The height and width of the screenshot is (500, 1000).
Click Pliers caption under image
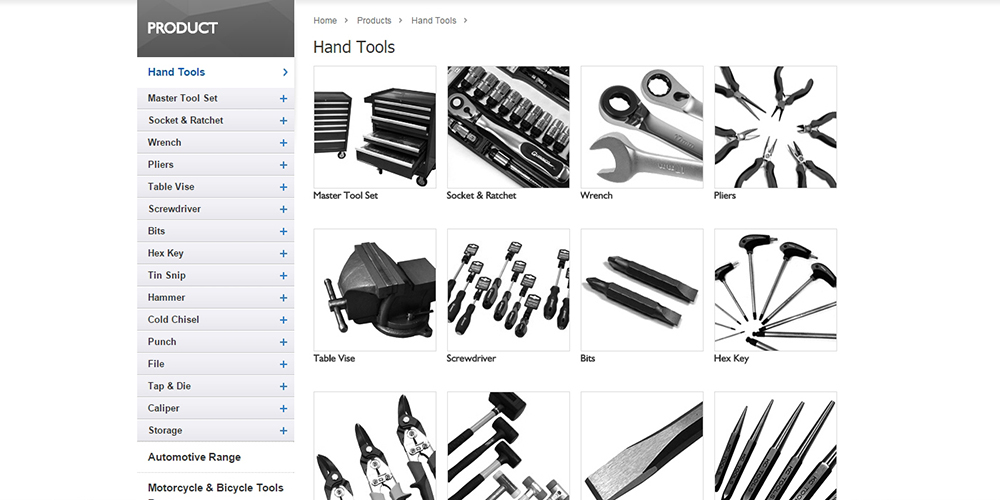724,195
